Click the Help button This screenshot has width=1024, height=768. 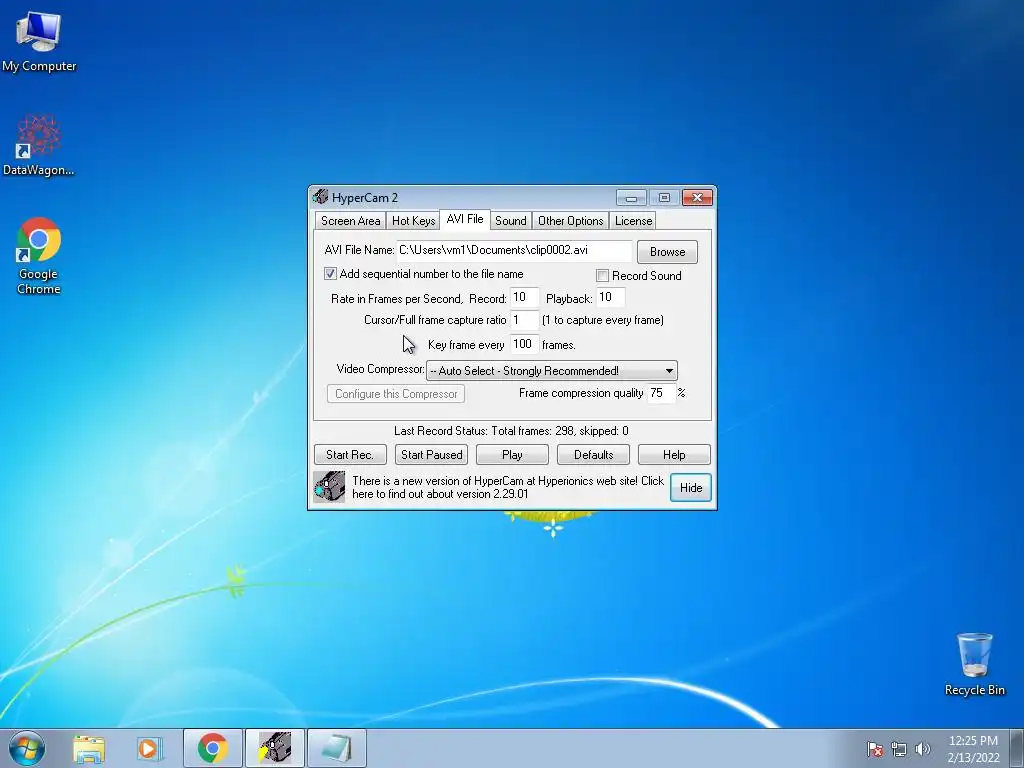(674, 455)
